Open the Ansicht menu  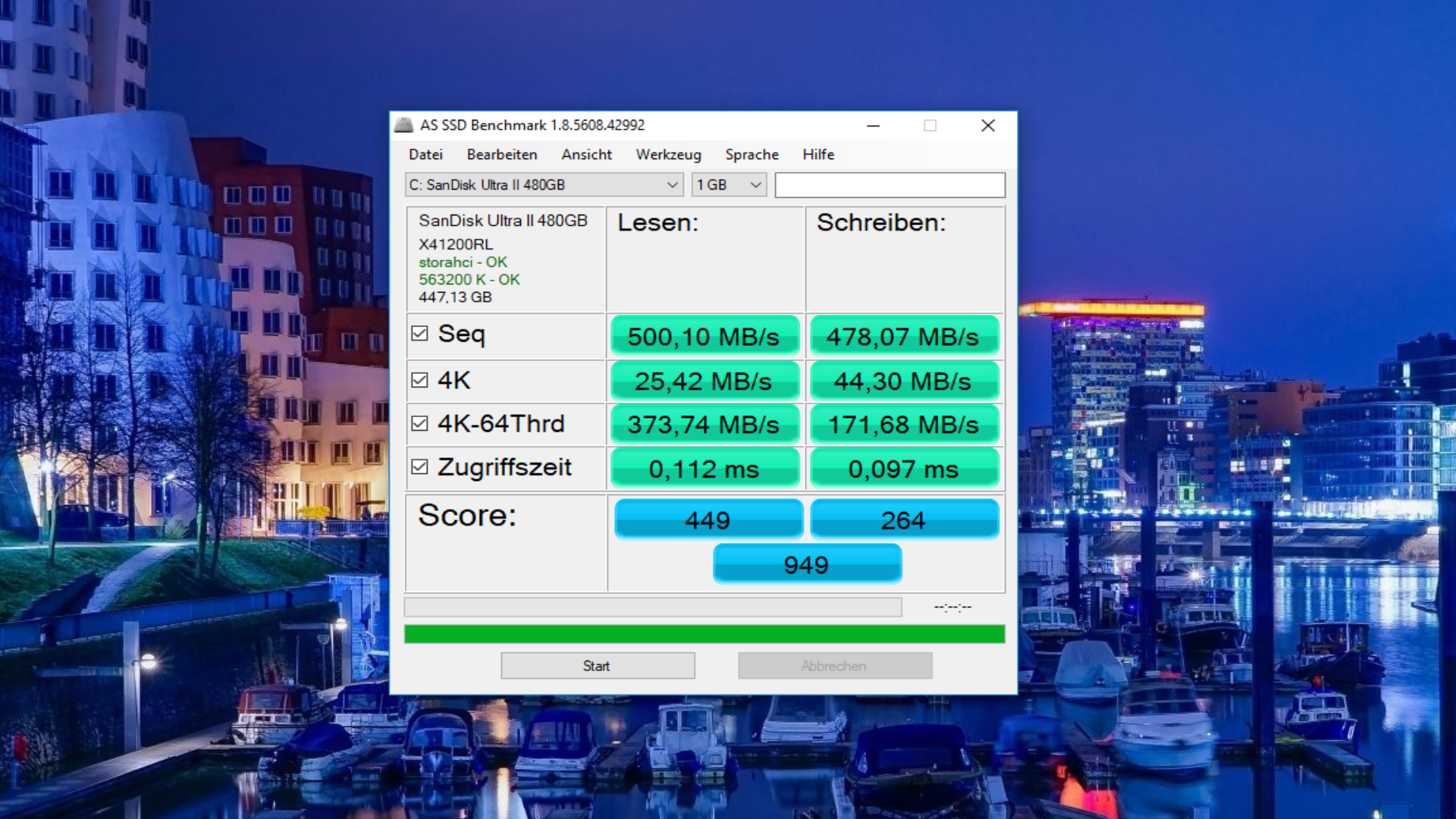click(x=586, y=155)
